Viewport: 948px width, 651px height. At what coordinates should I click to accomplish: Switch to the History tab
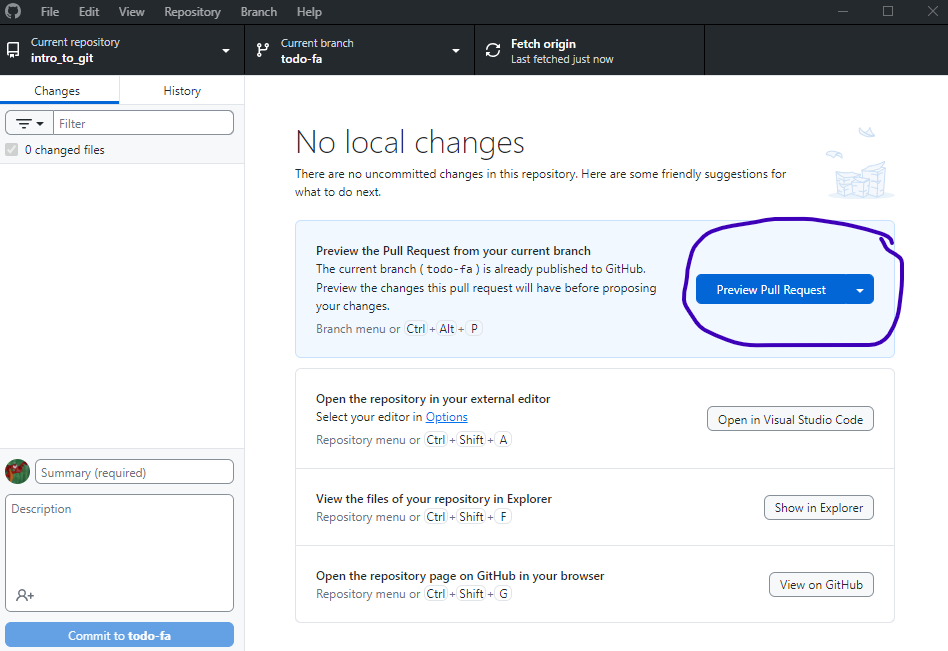point(182,90)
